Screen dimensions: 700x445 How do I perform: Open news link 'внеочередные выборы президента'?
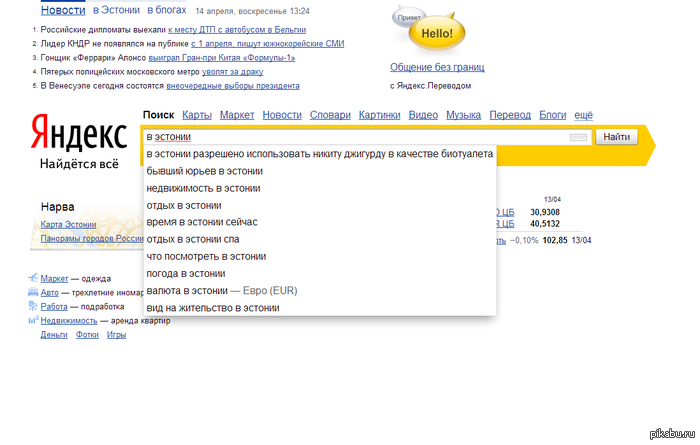(x=233, y=86)
